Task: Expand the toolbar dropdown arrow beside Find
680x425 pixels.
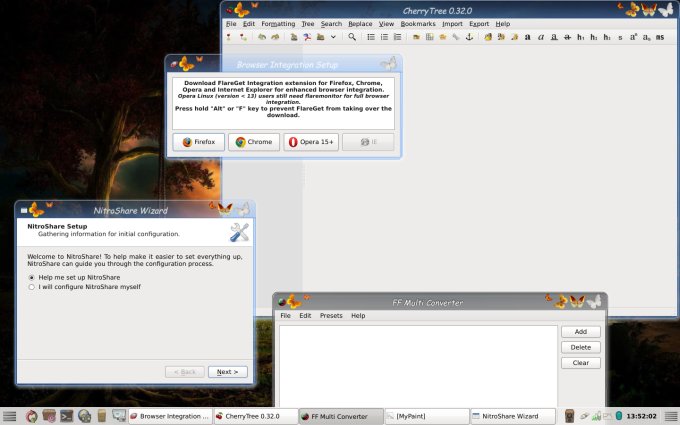Action: click(333, 37)
